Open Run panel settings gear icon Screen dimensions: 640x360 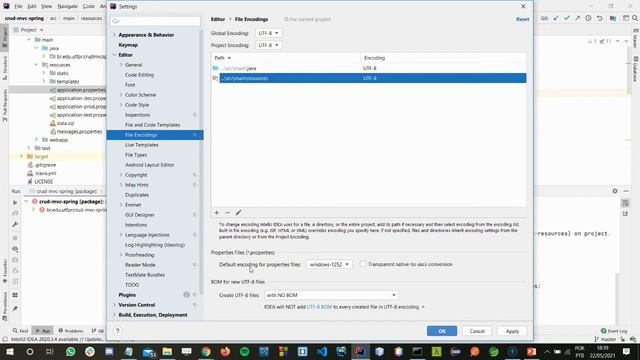(615, 191)
